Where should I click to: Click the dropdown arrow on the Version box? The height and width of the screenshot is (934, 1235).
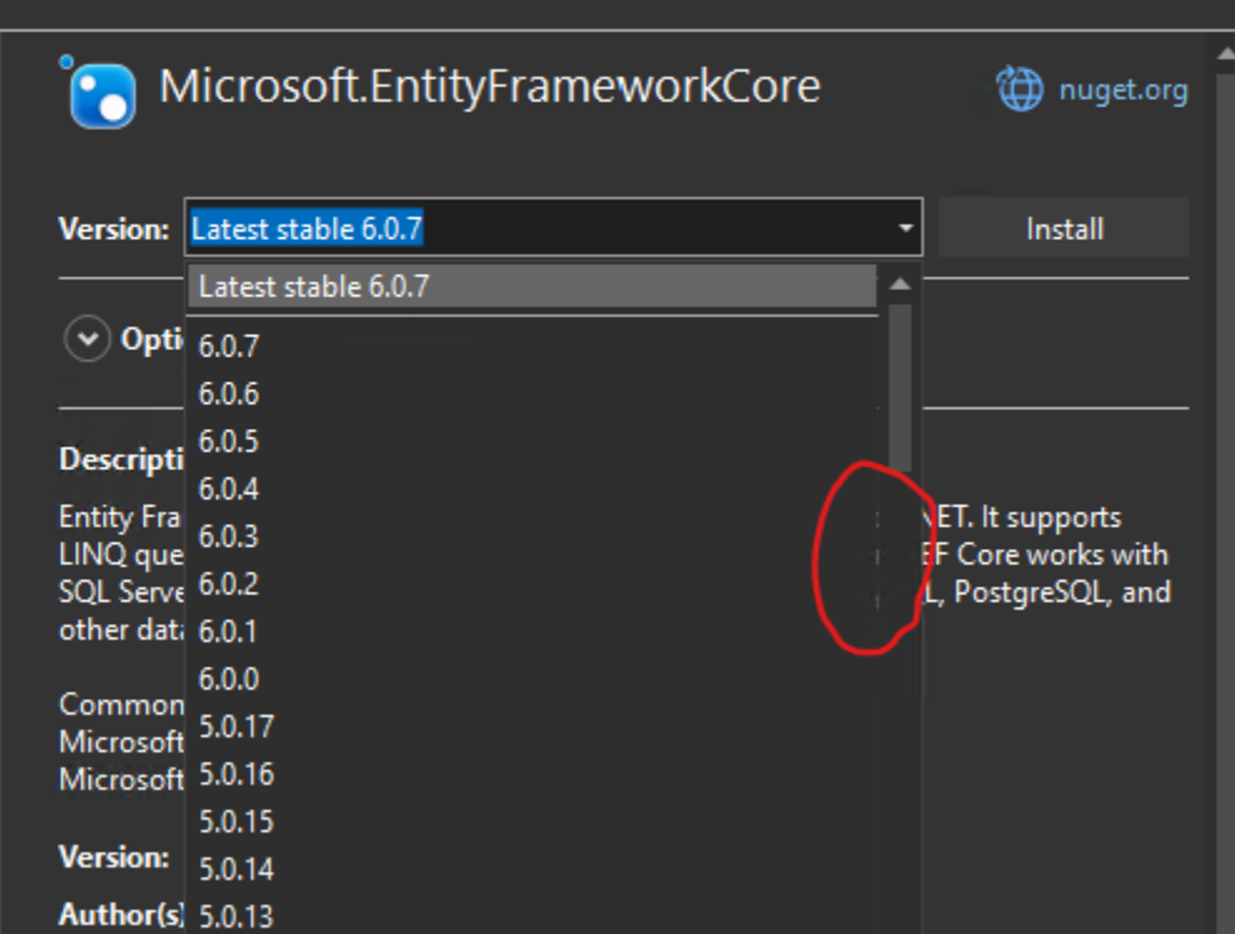click(x=908, y=228)
